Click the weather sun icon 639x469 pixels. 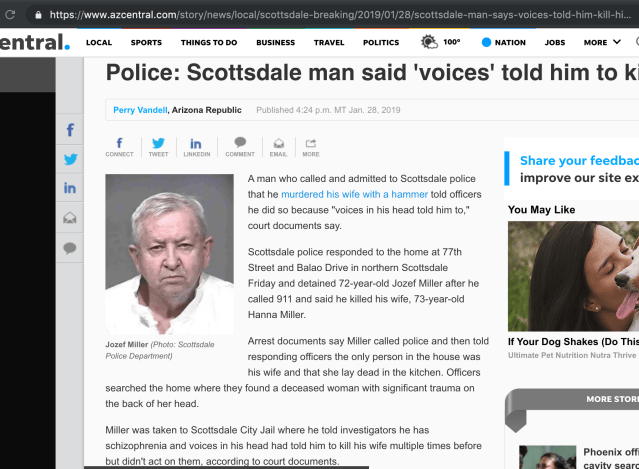click(x=429, y=42)
